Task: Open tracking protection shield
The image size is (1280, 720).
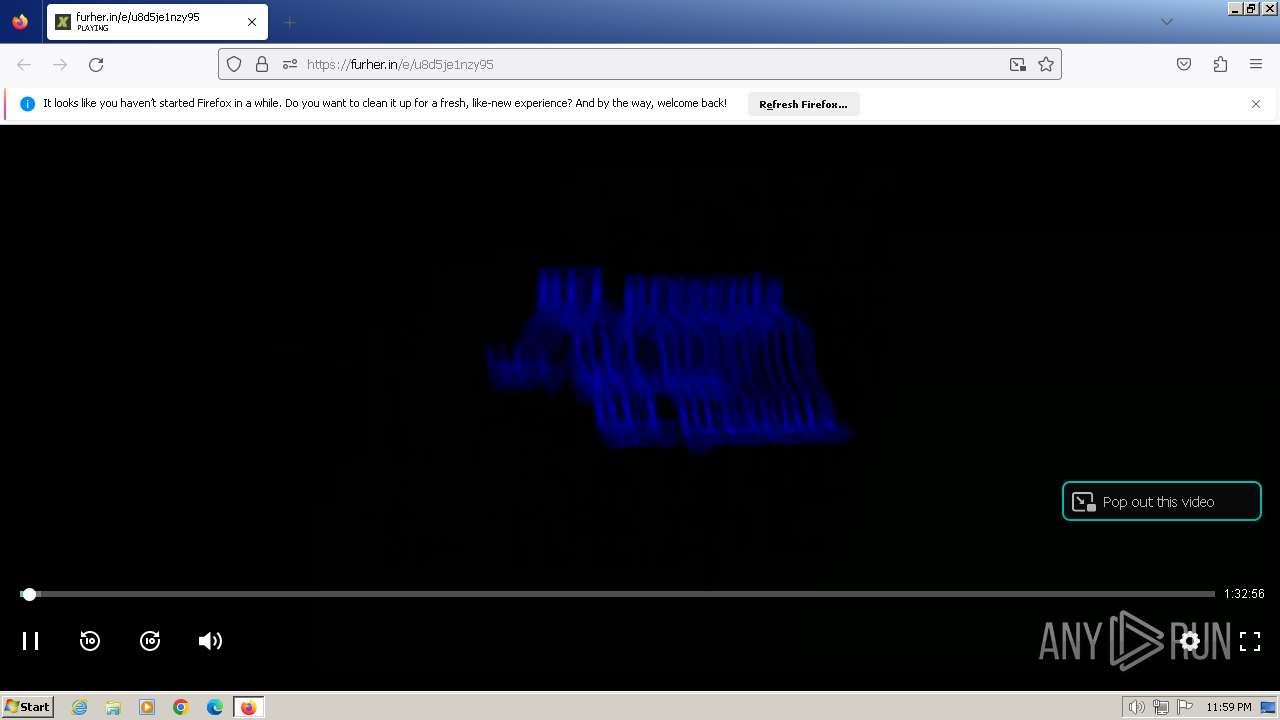Action: pos(234,64)
